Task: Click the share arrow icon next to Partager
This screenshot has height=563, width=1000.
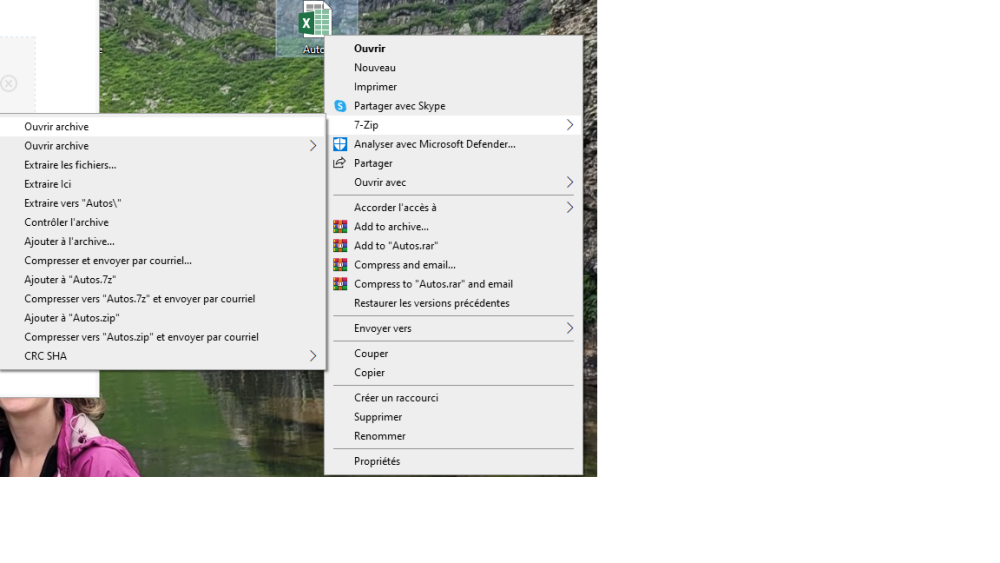Action: tap(340, 163)
